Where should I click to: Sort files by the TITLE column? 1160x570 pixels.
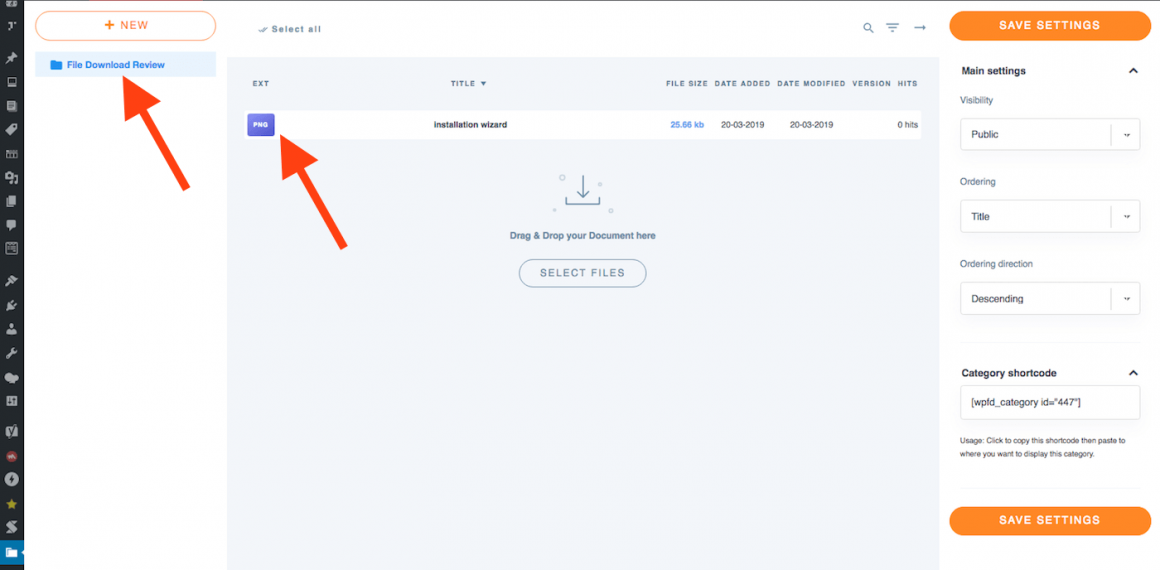coord(468,84)
